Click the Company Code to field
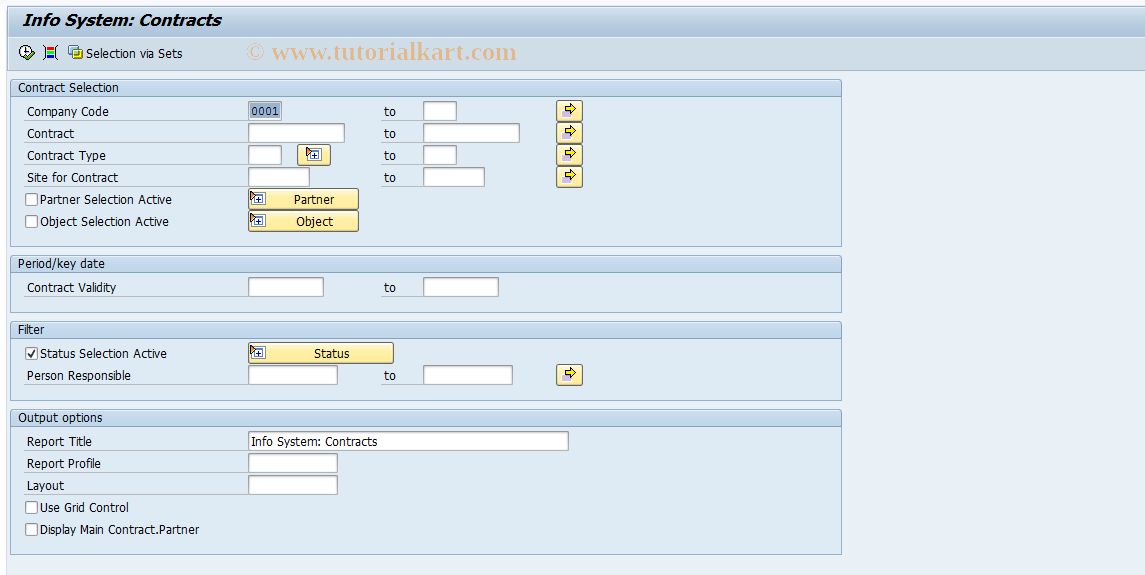This screenshot has height=575, width=1145. pyautogui.click(x=440, y=111)
